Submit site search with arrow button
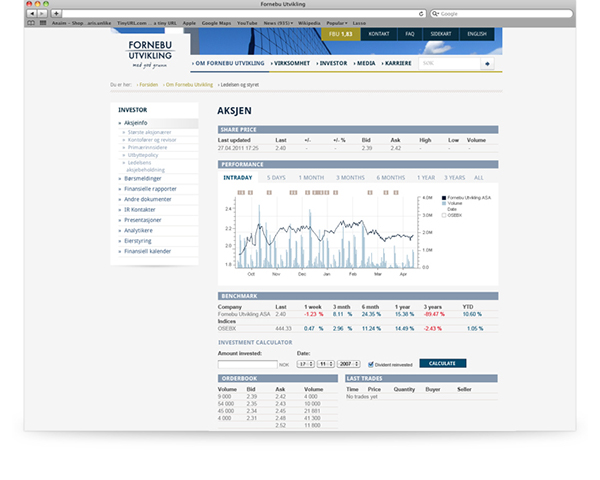This screenshot has width=600, height=480. tap(487, 64)
